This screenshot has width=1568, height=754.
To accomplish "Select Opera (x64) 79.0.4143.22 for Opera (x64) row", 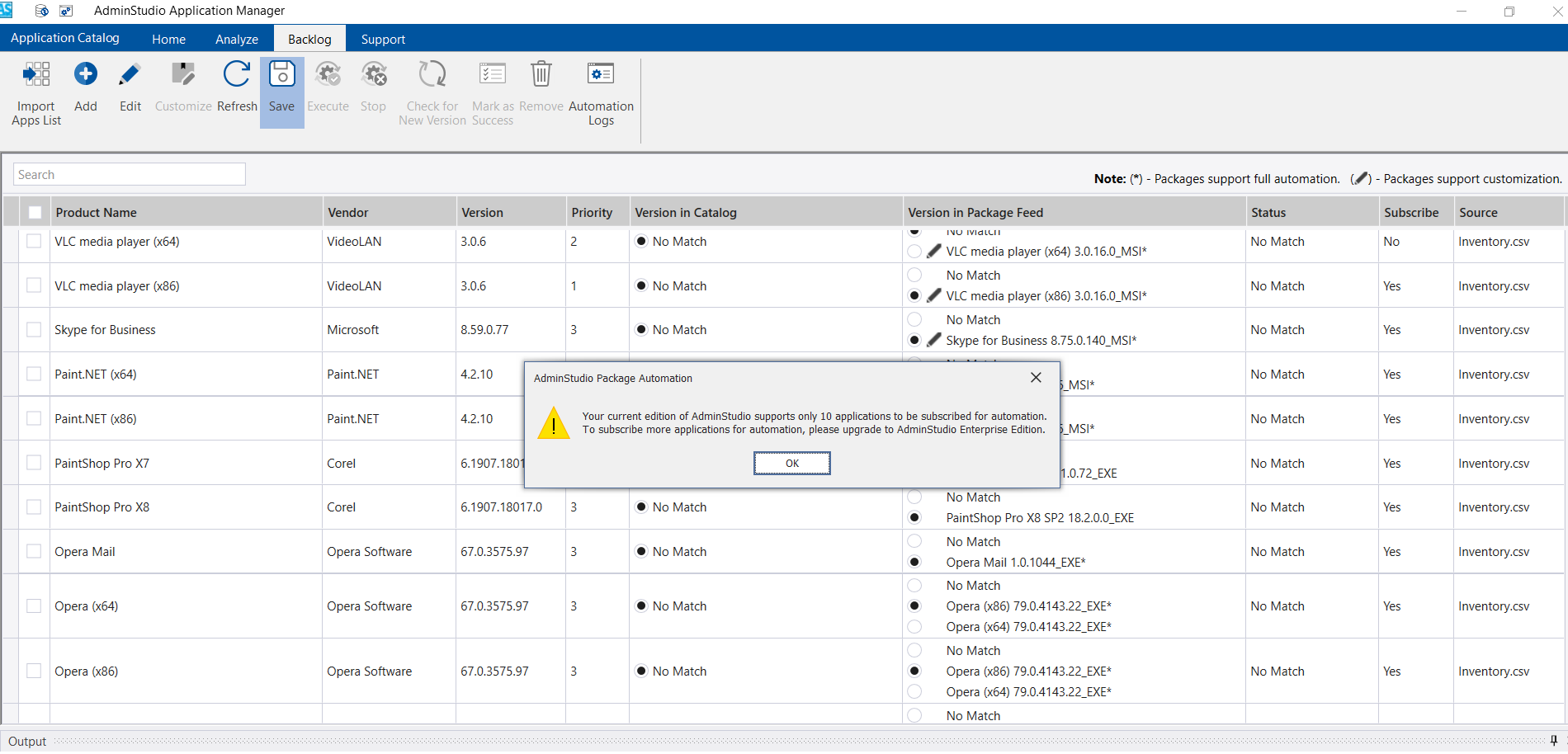I will pyautogui.click(x=914, y=627).
